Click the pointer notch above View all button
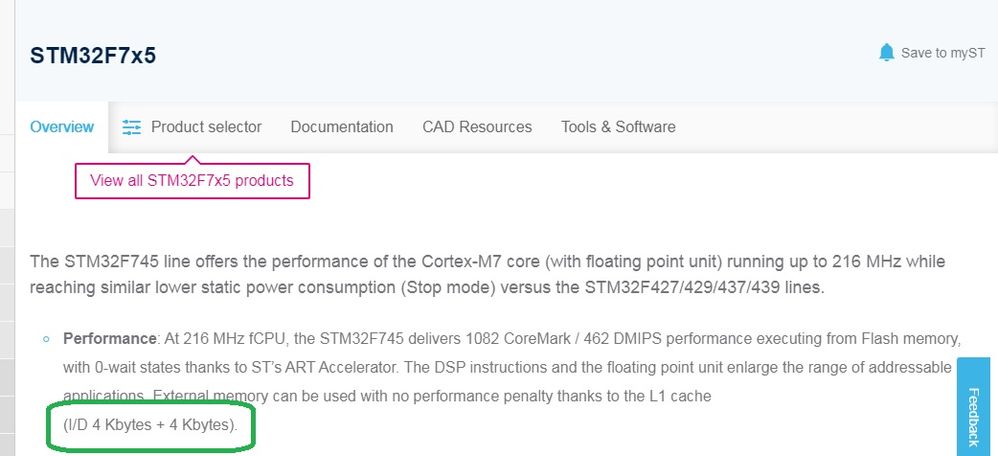Viewport: 998px width, 456px height. click(x=192, y=159)
